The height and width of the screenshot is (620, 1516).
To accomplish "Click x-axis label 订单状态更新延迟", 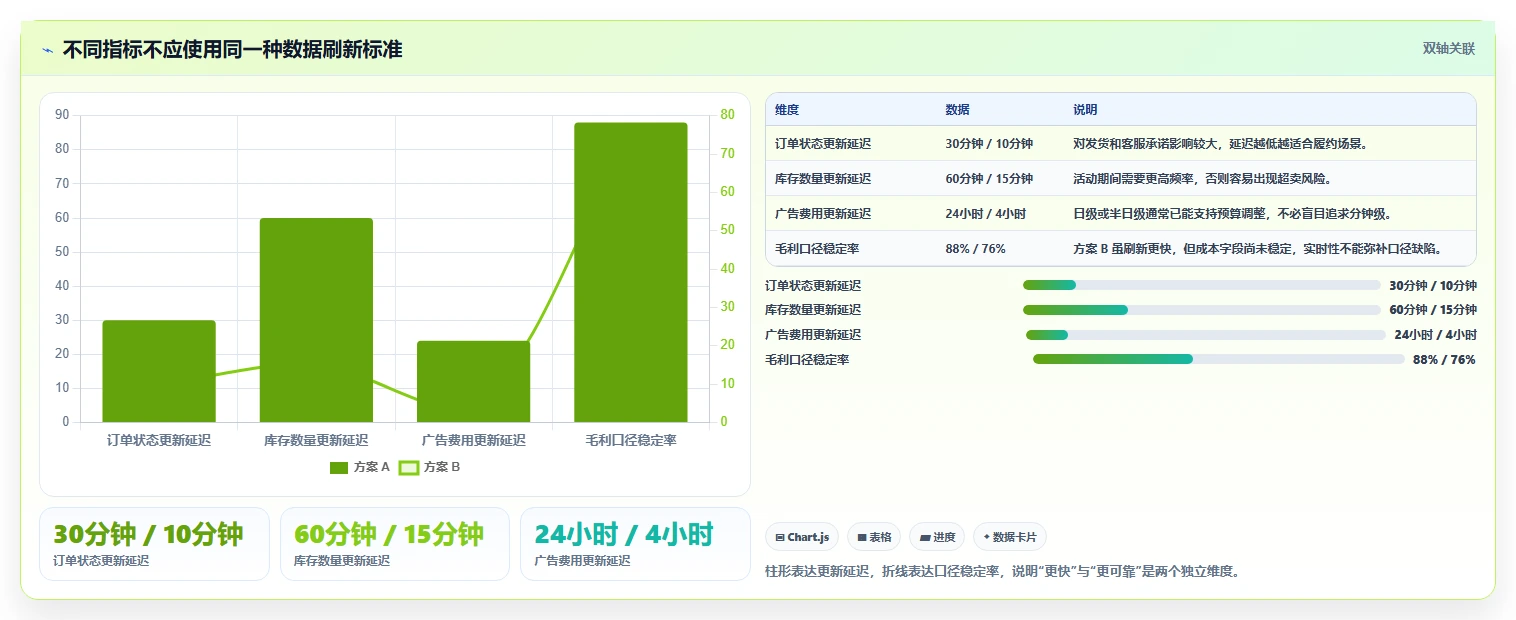I will point(159,440).
